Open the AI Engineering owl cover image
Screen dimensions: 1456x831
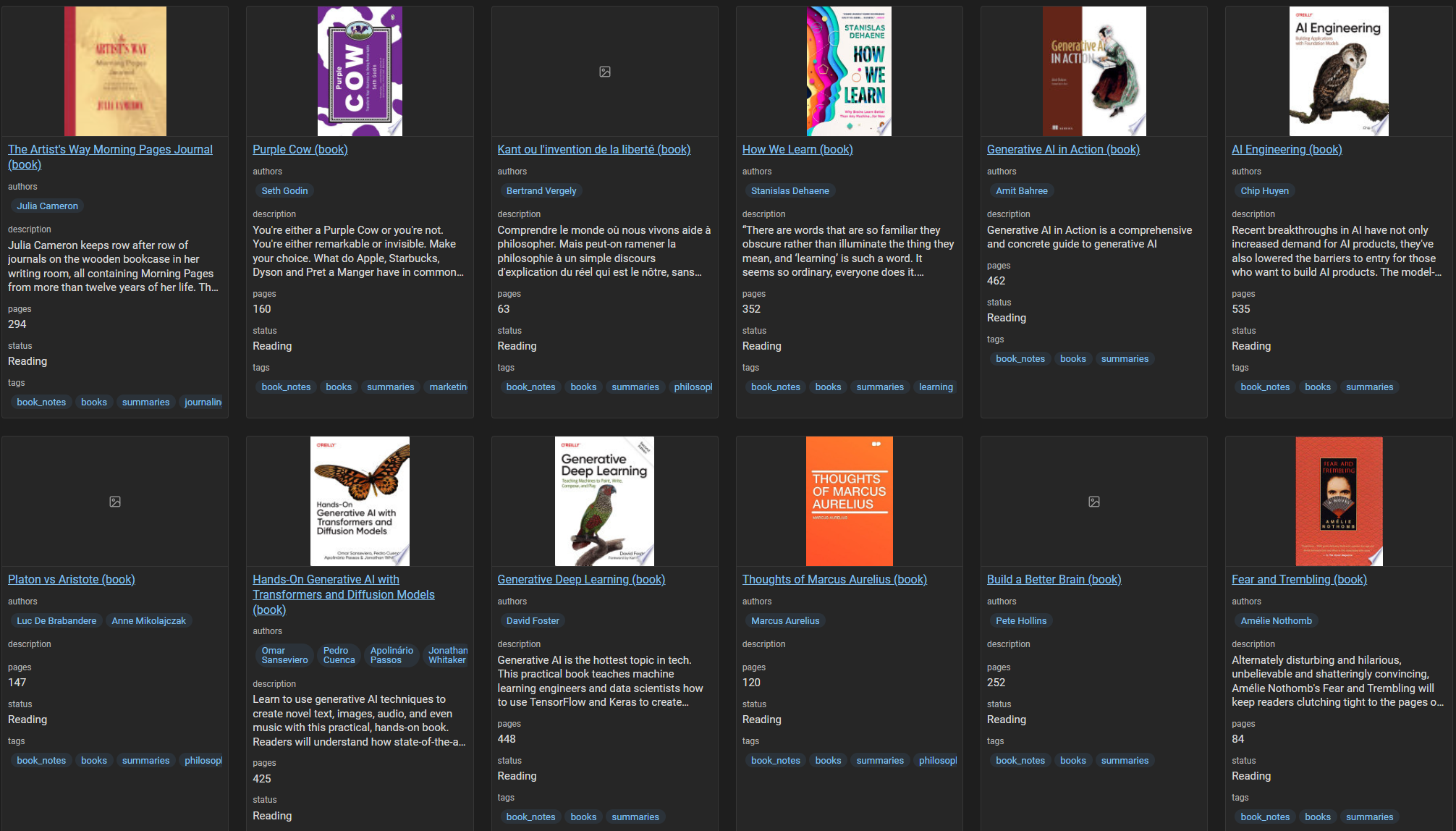tap(1339, 71)
